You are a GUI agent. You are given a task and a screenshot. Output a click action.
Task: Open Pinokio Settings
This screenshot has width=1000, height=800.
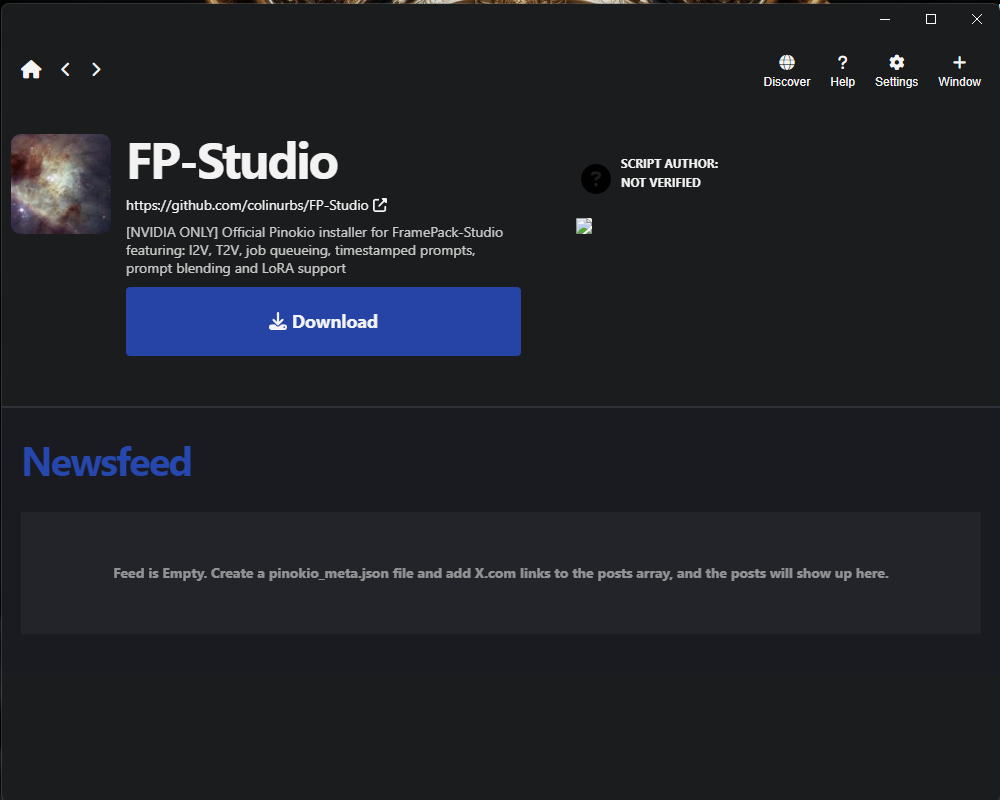tap(896, 71)
